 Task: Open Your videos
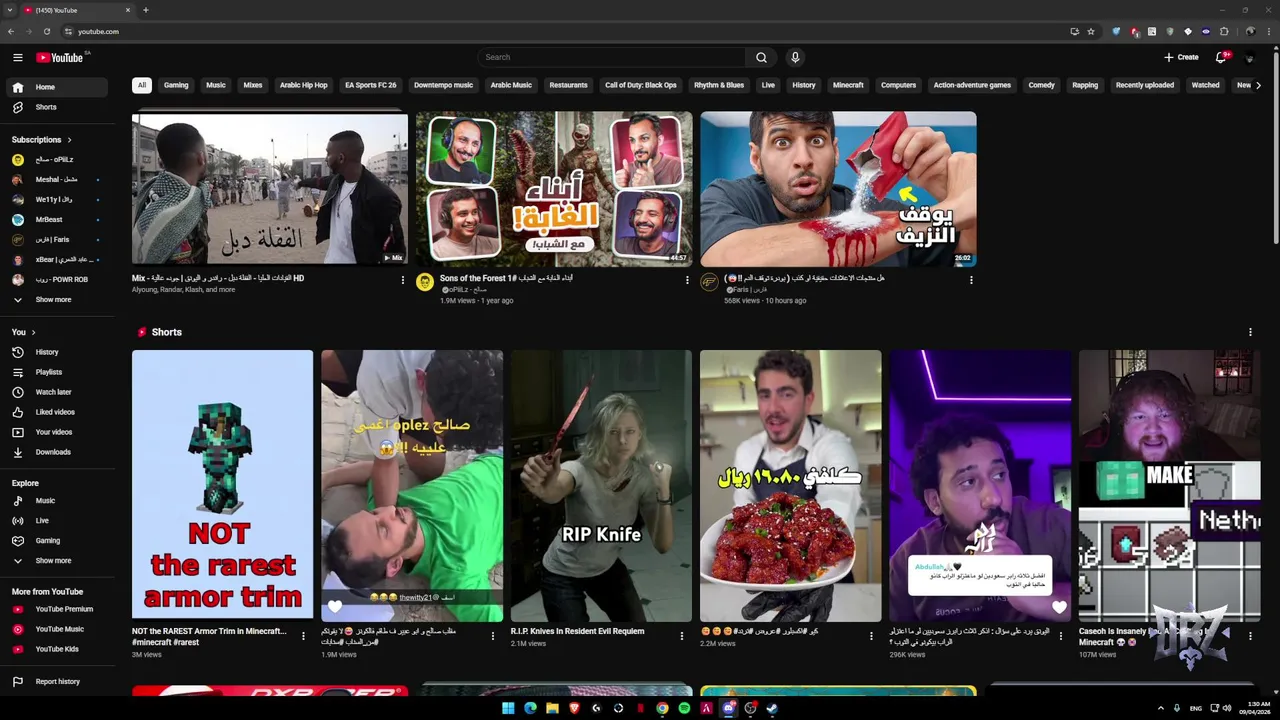[x=57, y=432]
